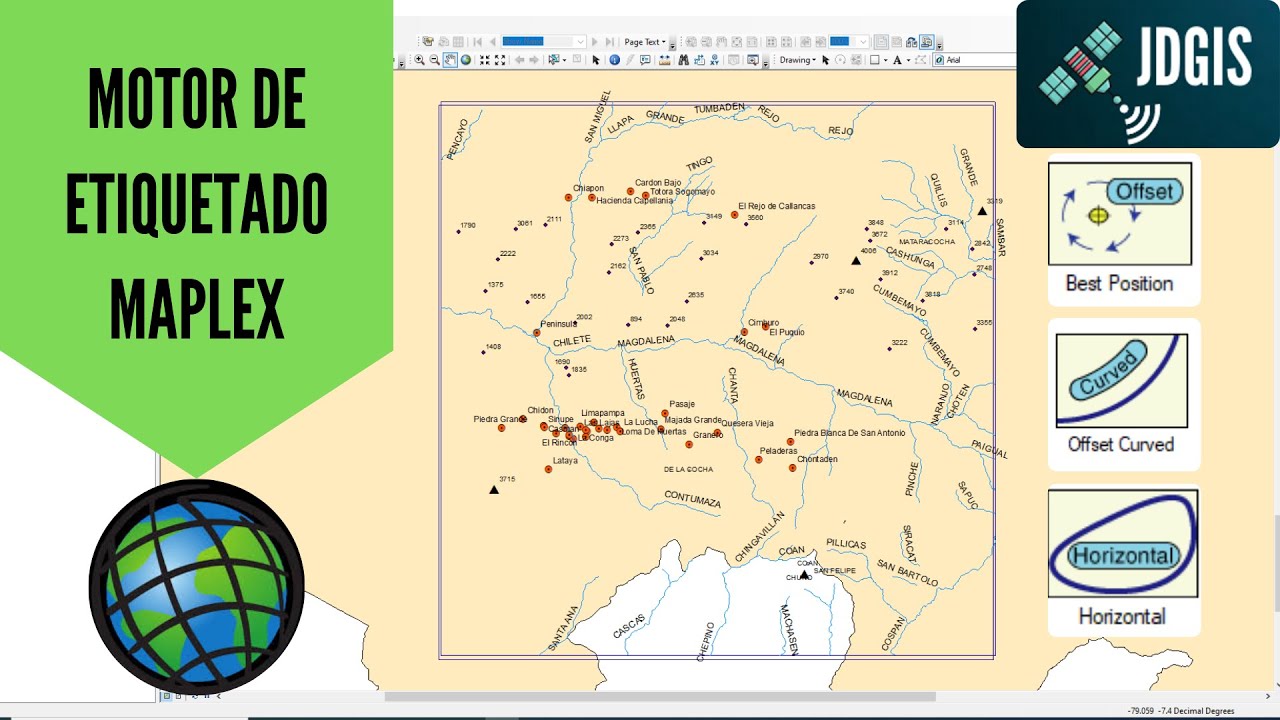Pick the Drawing toolbar Select Elements arrow

(x=825, y=60)
